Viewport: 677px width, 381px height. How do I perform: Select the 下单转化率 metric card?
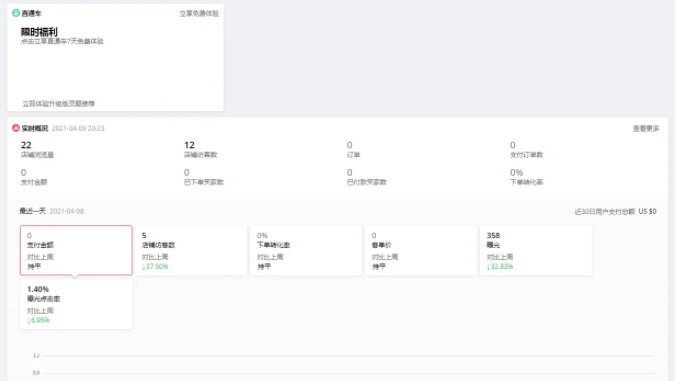pyautogui.click(x=306, y=250)
